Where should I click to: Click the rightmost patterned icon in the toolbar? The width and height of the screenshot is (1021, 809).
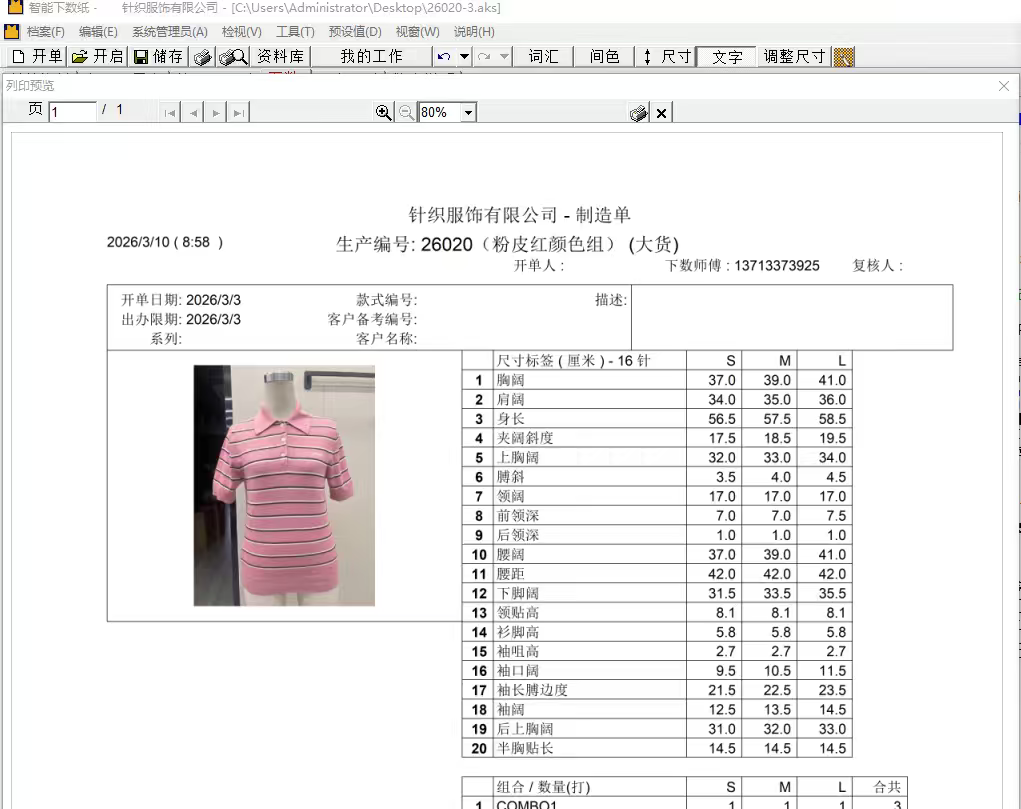[843, 57]
